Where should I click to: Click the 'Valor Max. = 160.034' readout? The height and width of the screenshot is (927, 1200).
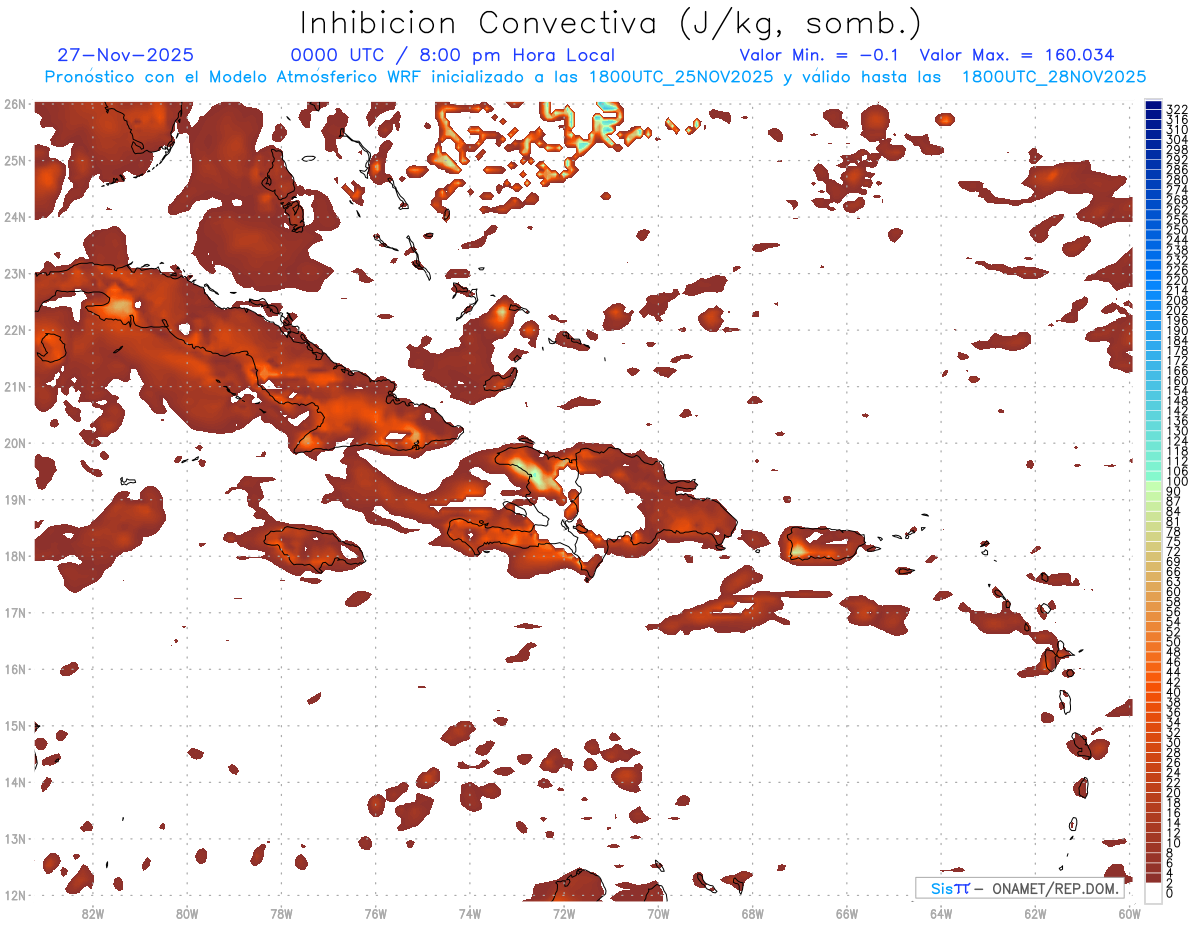click(x=1017, y=55)
